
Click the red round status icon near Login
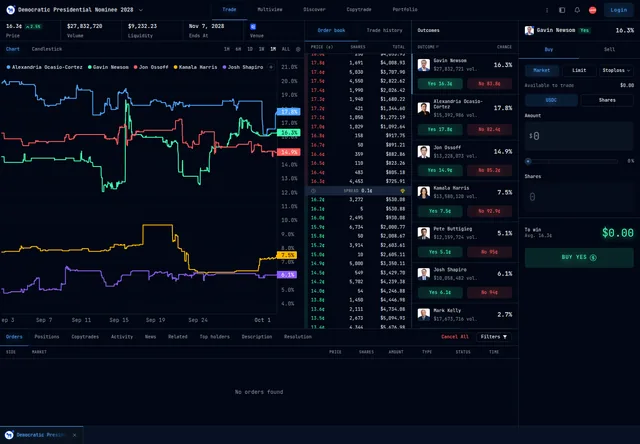click(x=593, y=10)
